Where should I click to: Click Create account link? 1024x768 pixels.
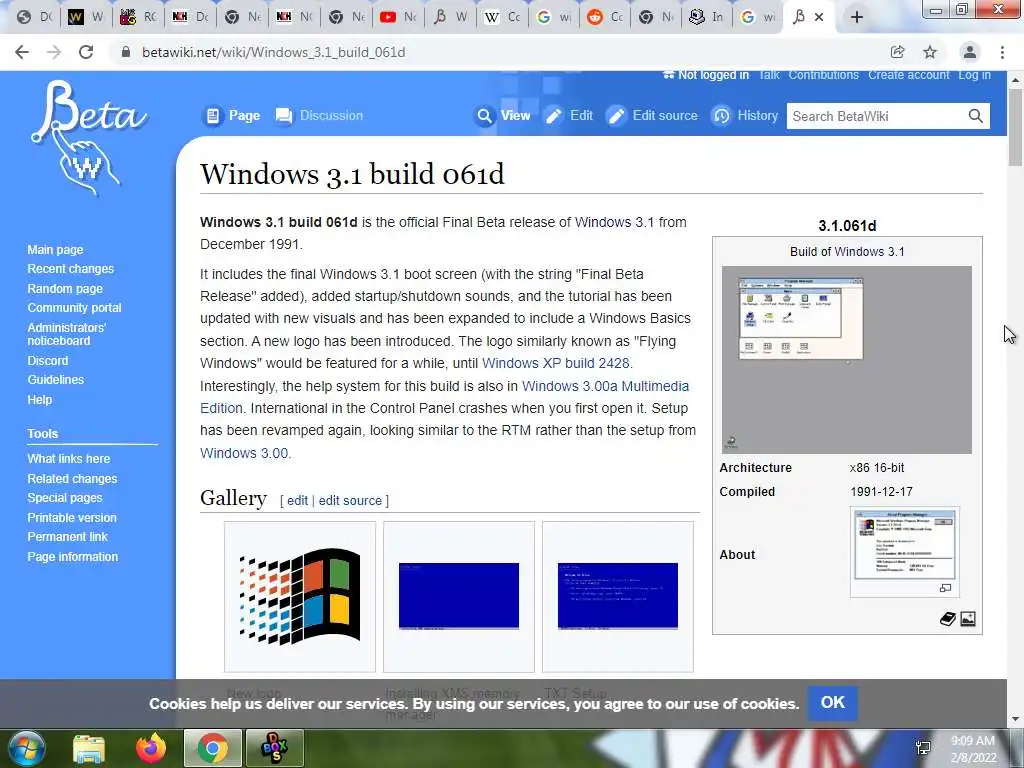[908, 75]
